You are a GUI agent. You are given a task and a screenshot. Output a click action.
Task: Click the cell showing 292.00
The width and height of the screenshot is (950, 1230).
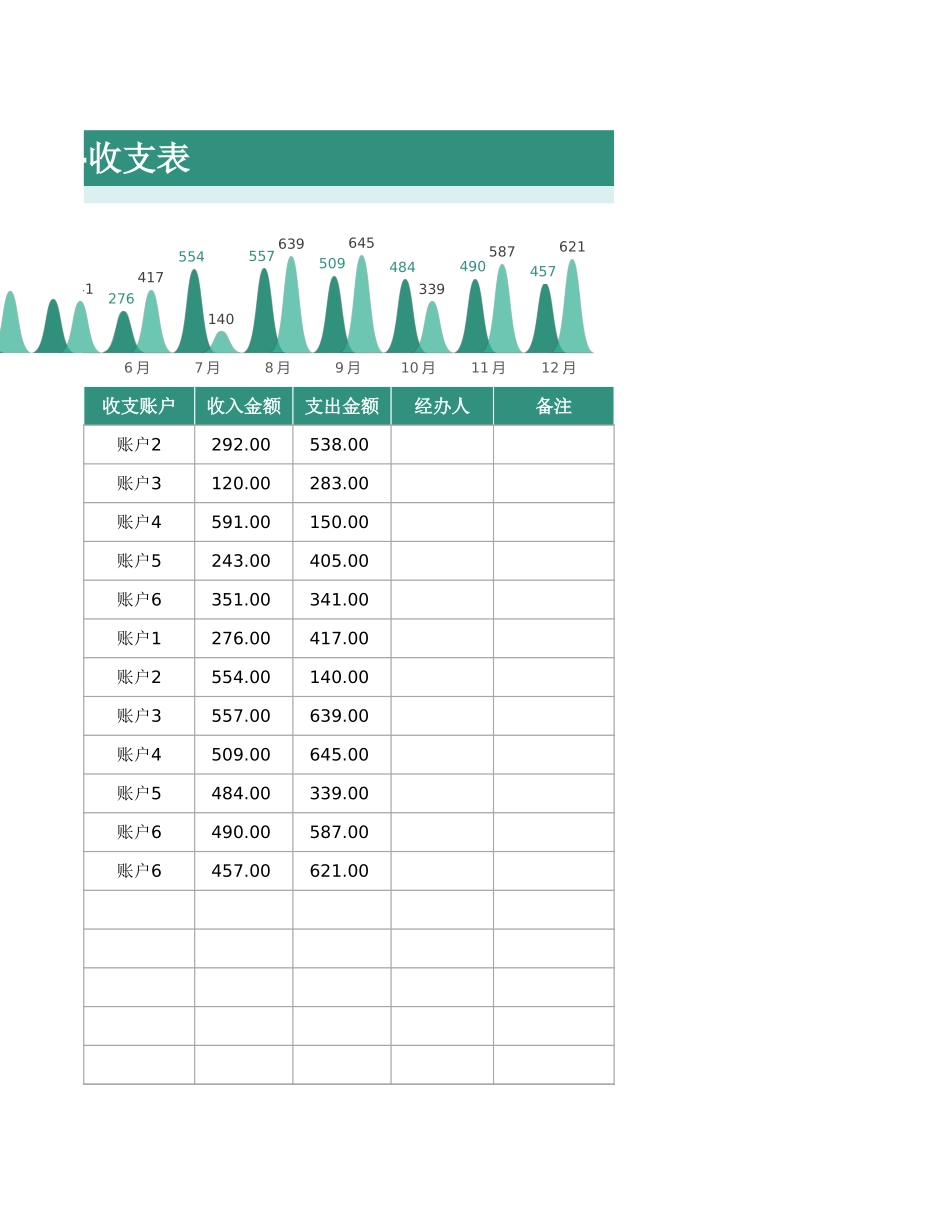pyautogui.click(x=242, y=444)
